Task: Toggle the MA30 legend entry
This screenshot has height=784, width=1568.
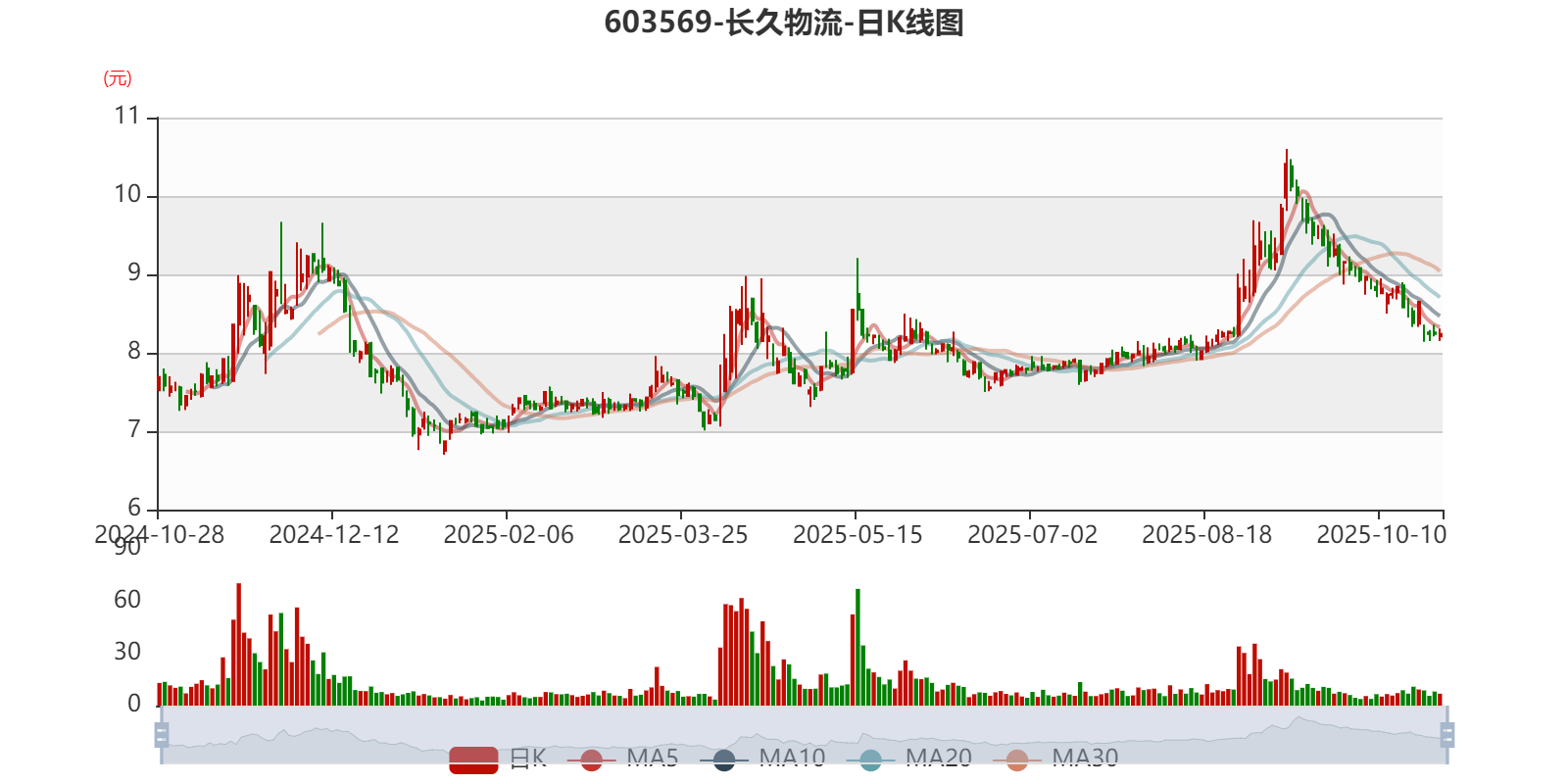Action: [1055, 759]
